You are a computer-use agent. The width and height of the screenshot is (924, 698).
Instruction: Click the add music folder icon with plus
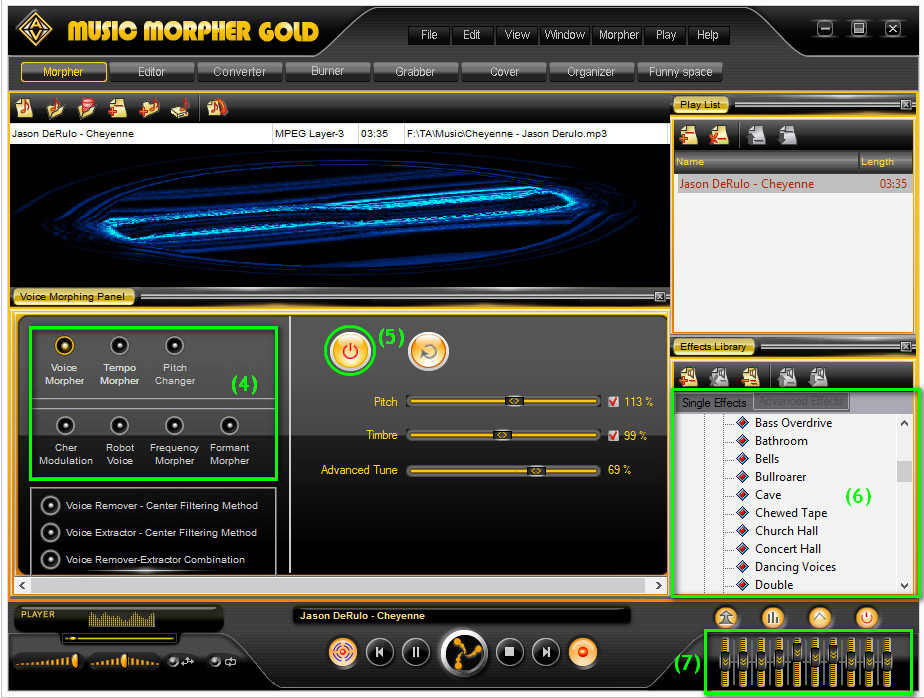(x=149, y=107)
